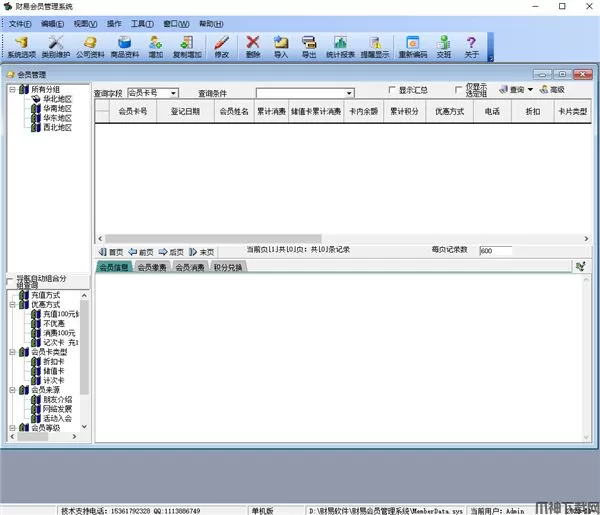Open 公司资料 company info icon

pos(91,45)
